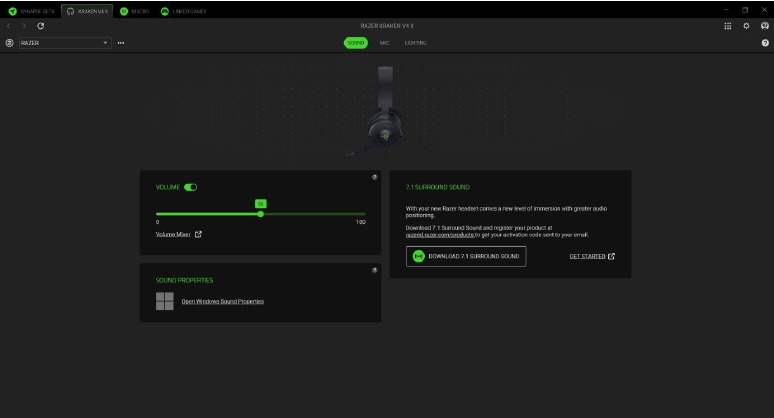Image resolution: width=774 pixels, height=418 pixels.
Task: Click the Linked Games controller icon
Action: coord(165,11)
